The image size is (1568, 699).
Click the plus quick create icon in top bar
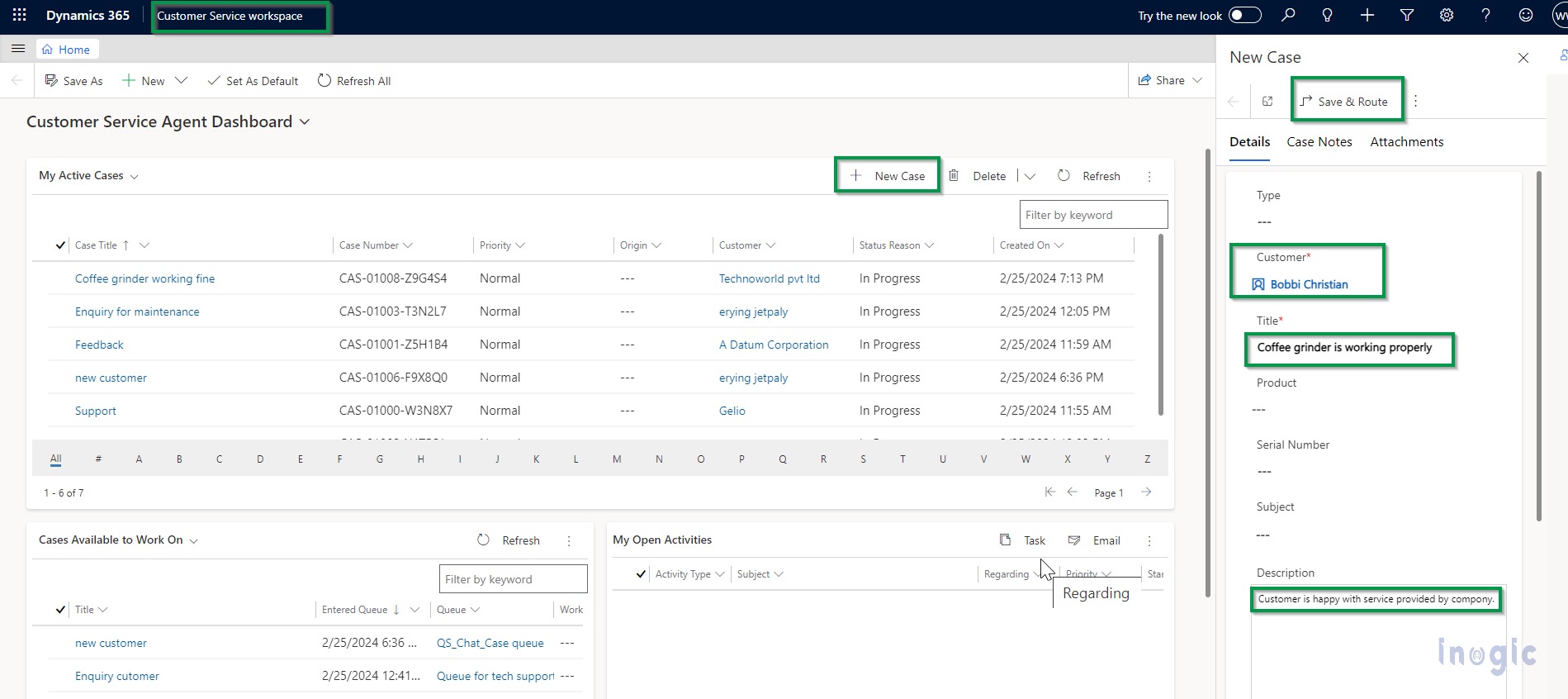[1367, 15]
